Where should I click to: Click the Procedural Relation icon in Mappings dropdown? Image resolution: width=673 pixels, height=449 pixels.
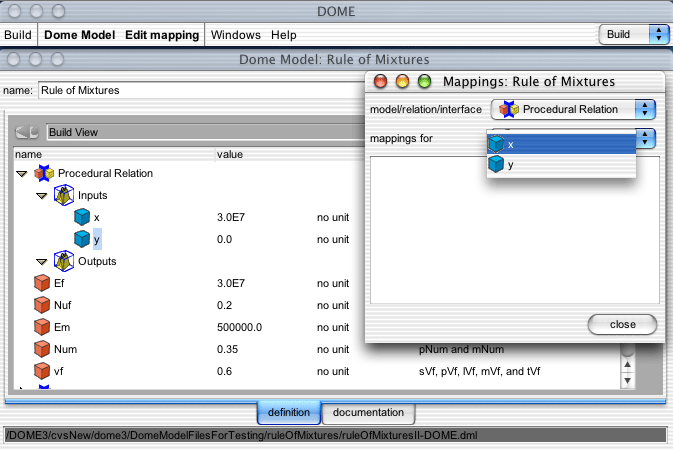point(509,109)
